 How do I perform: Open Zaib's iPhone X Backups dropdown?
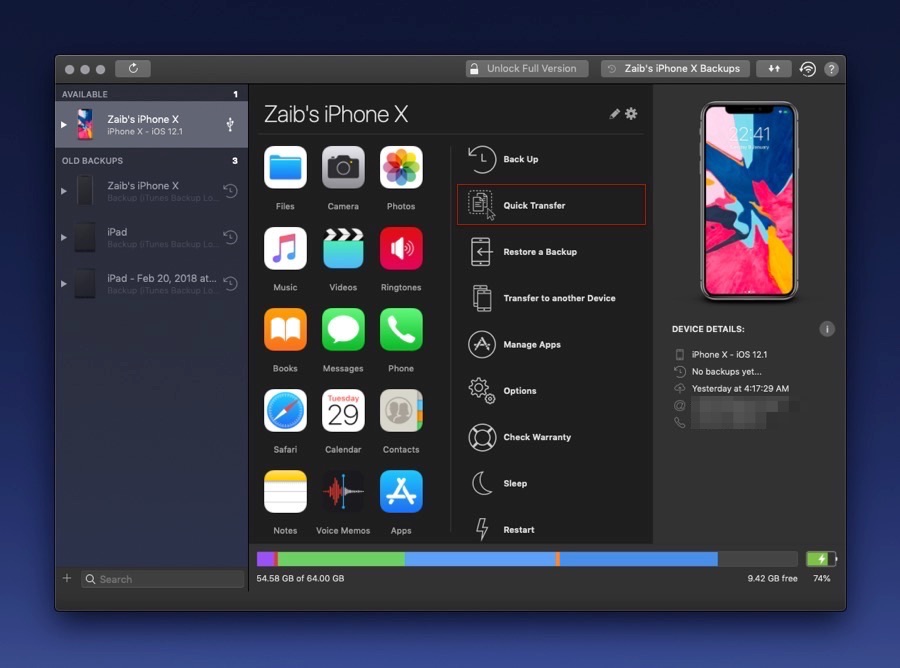pyautogui.click(x=675, y=68)
